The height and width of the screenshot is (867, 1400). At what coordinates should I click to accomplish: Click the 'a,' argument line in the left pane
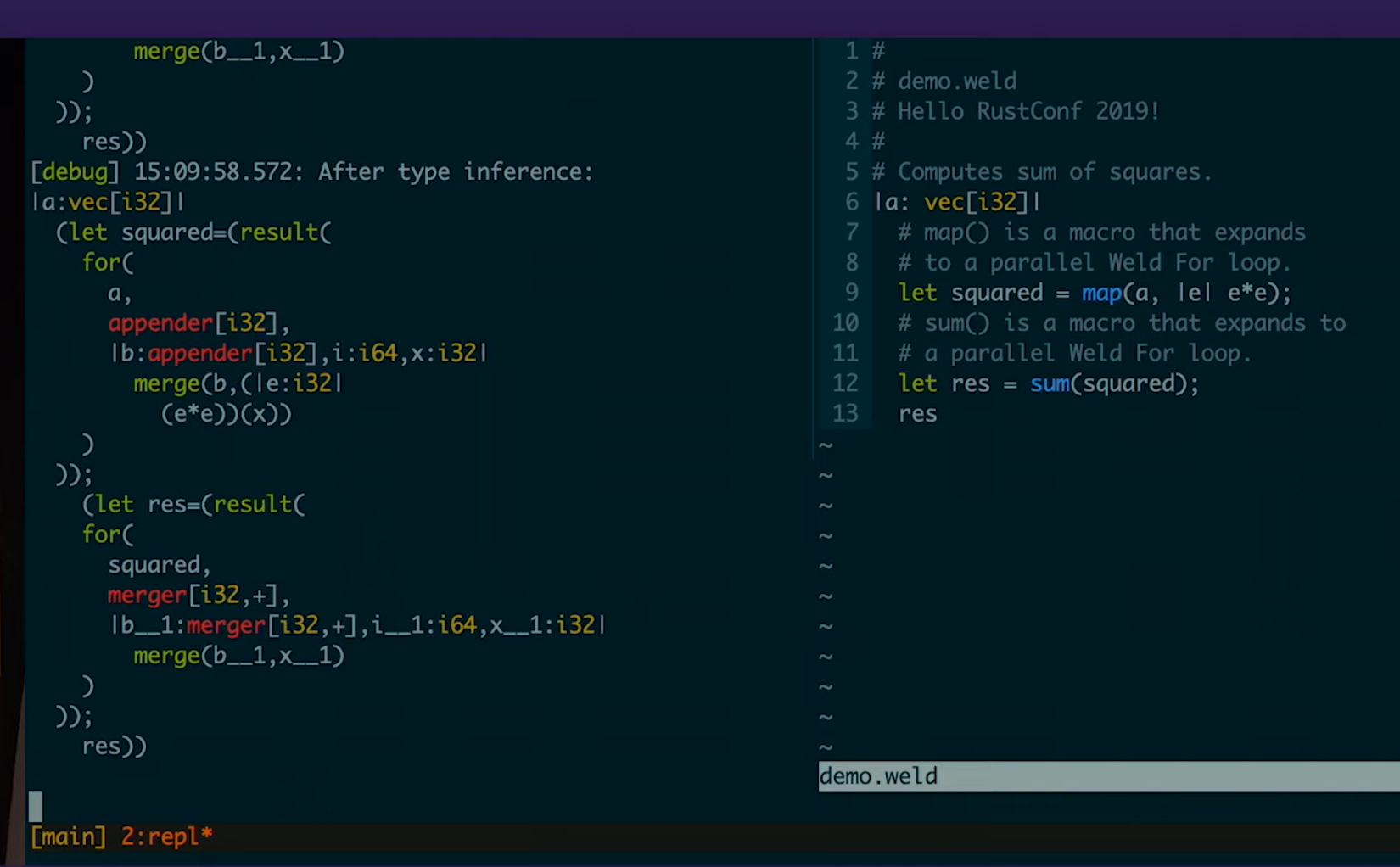120,294
